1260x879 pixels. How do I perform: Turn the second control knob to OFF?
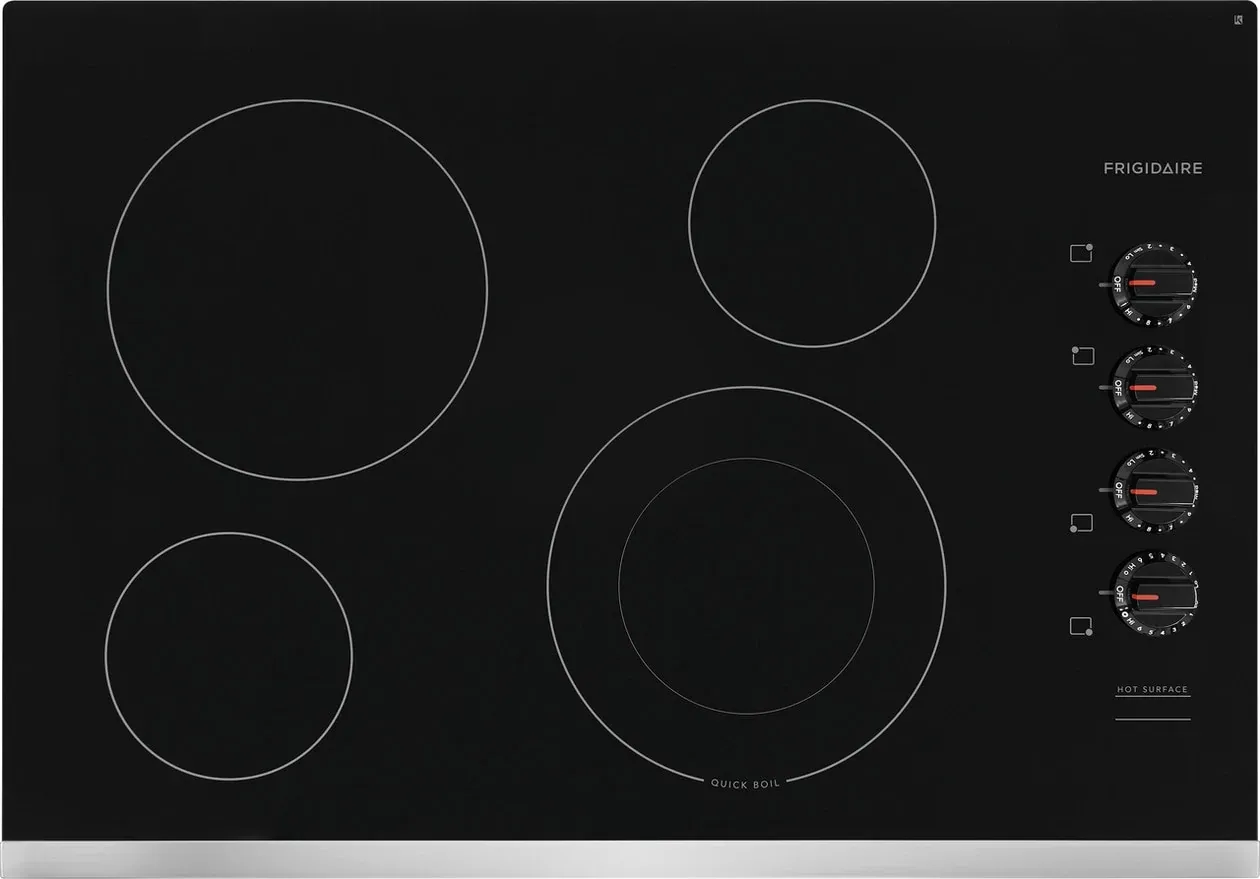coord(1118,388)
